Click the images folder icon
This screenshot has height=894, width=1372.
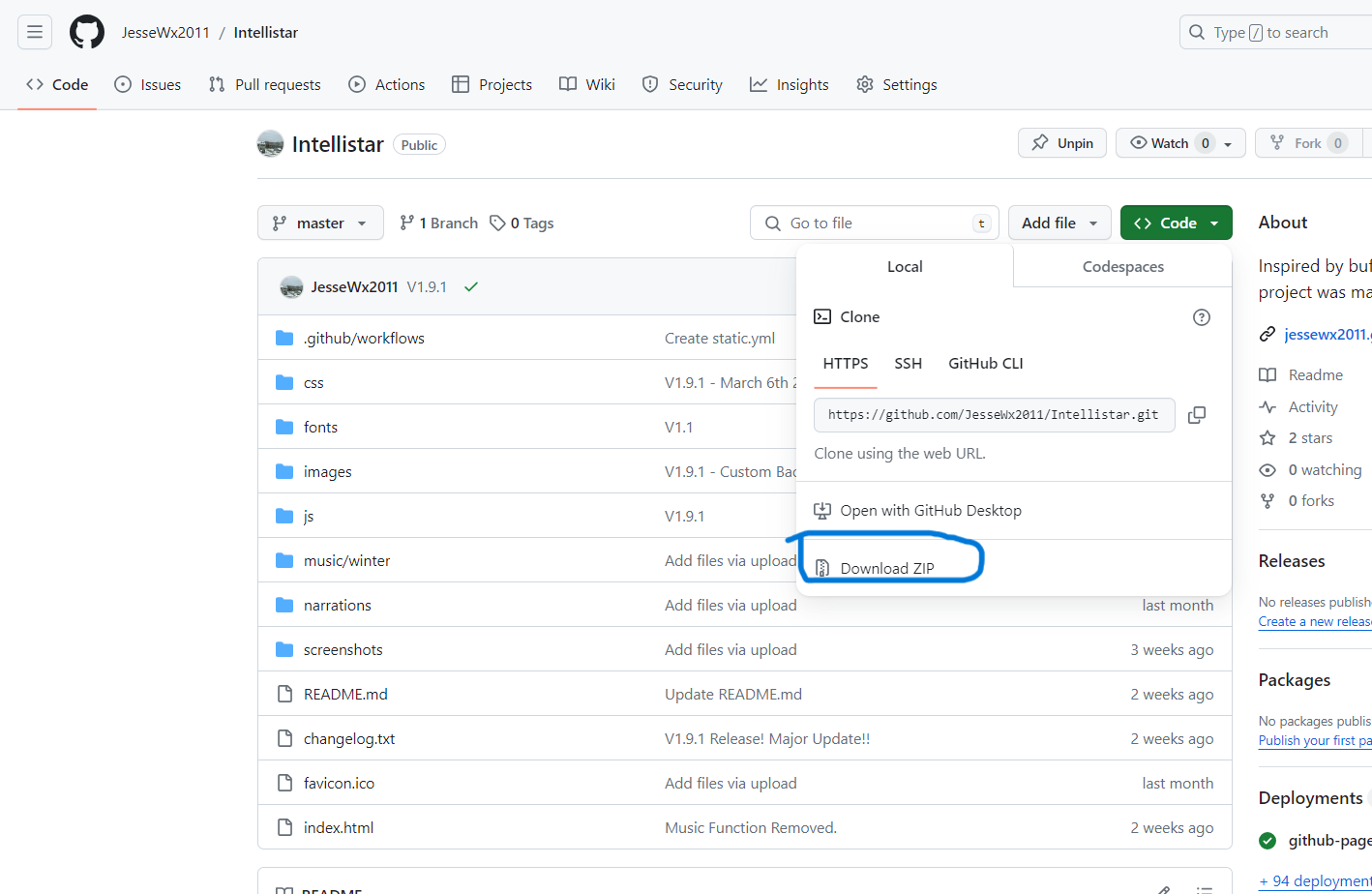click(284, 471)
